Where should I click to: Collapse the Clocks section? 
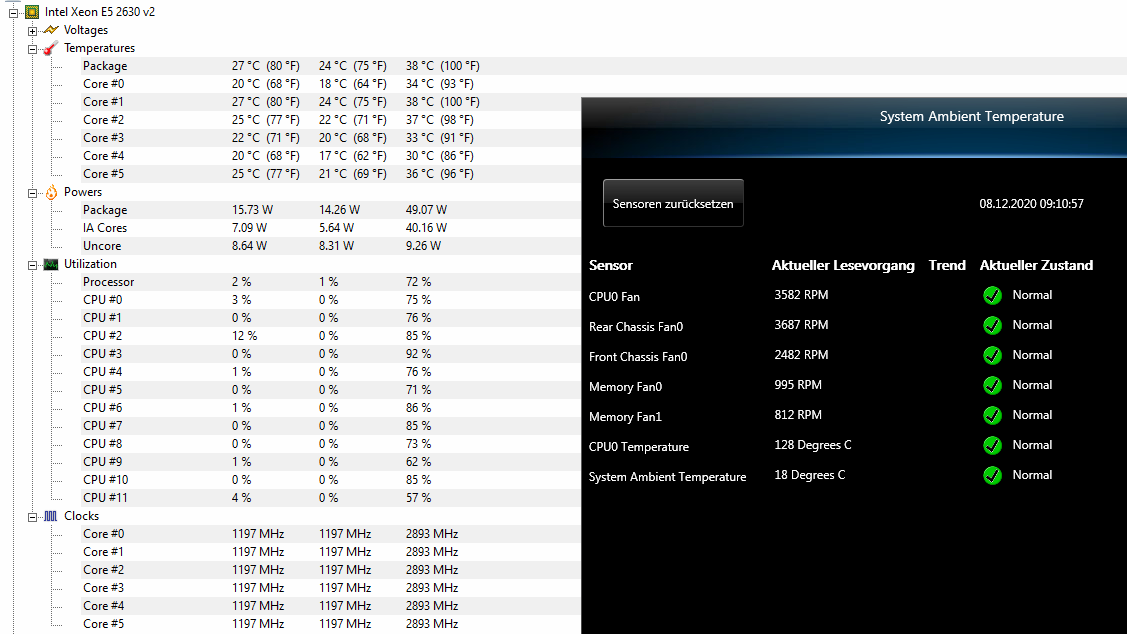tap(31, 516)
